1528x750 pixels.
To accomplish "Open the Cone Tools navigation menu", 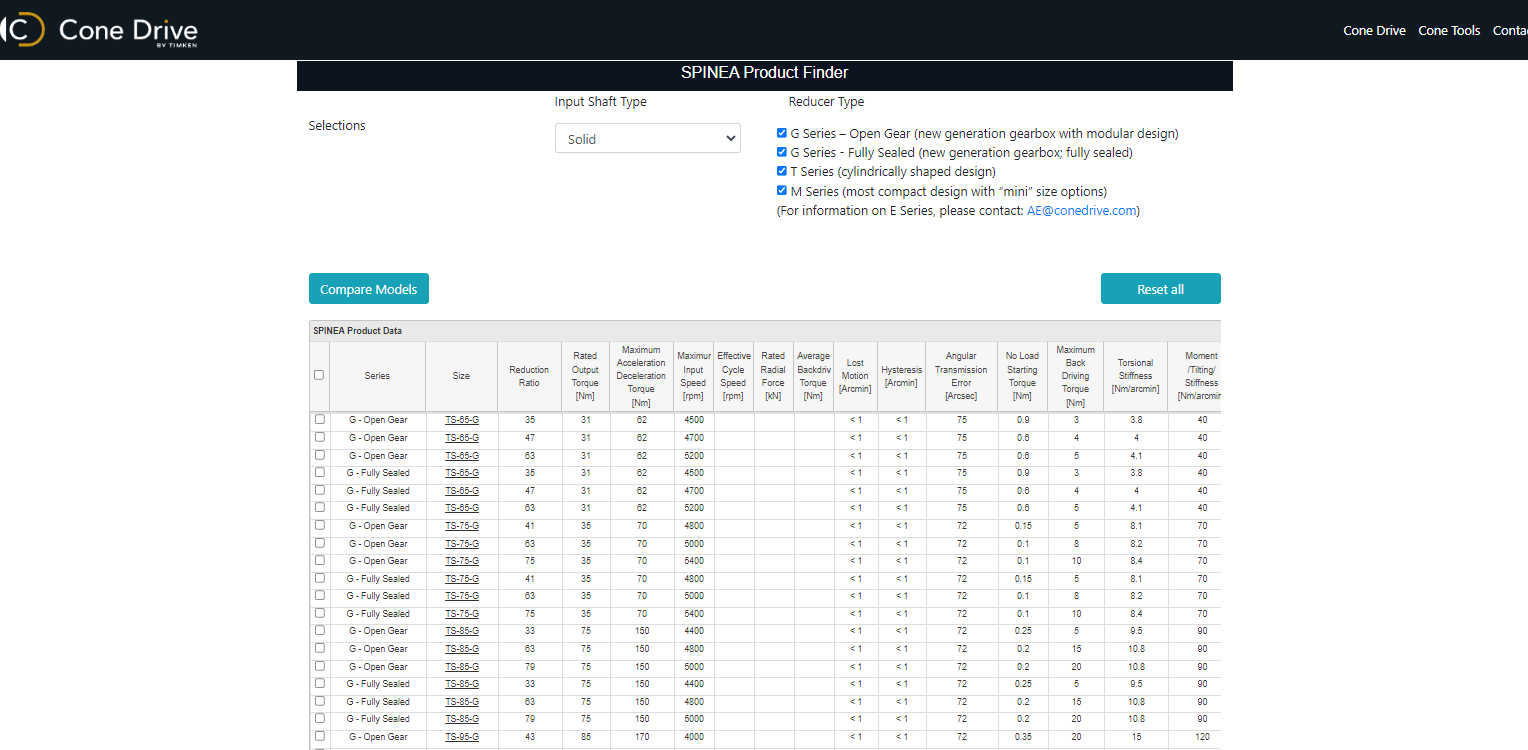I will point(1449,30).
